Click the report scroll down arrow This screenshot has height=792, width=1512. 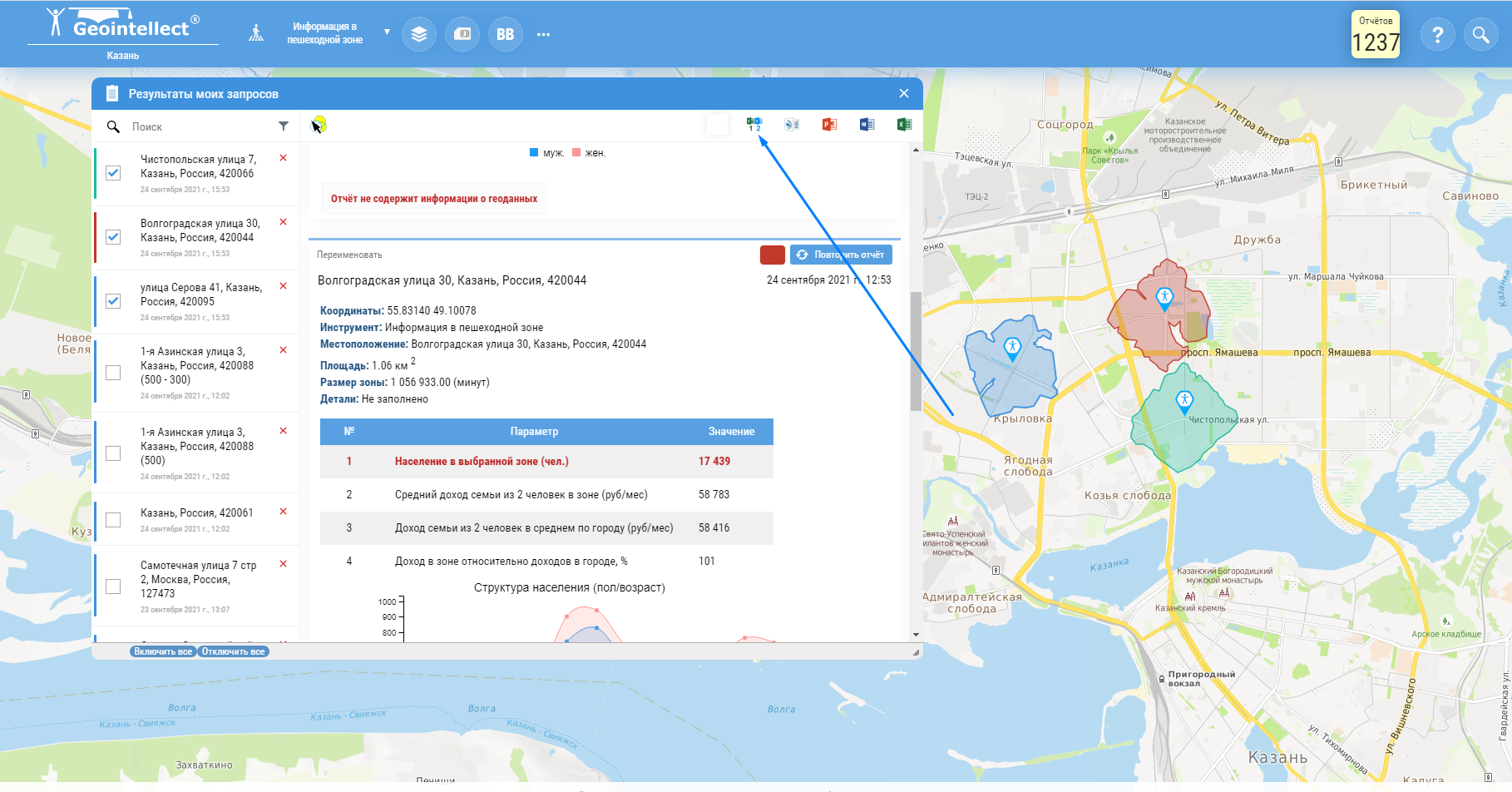click(916, 635)
